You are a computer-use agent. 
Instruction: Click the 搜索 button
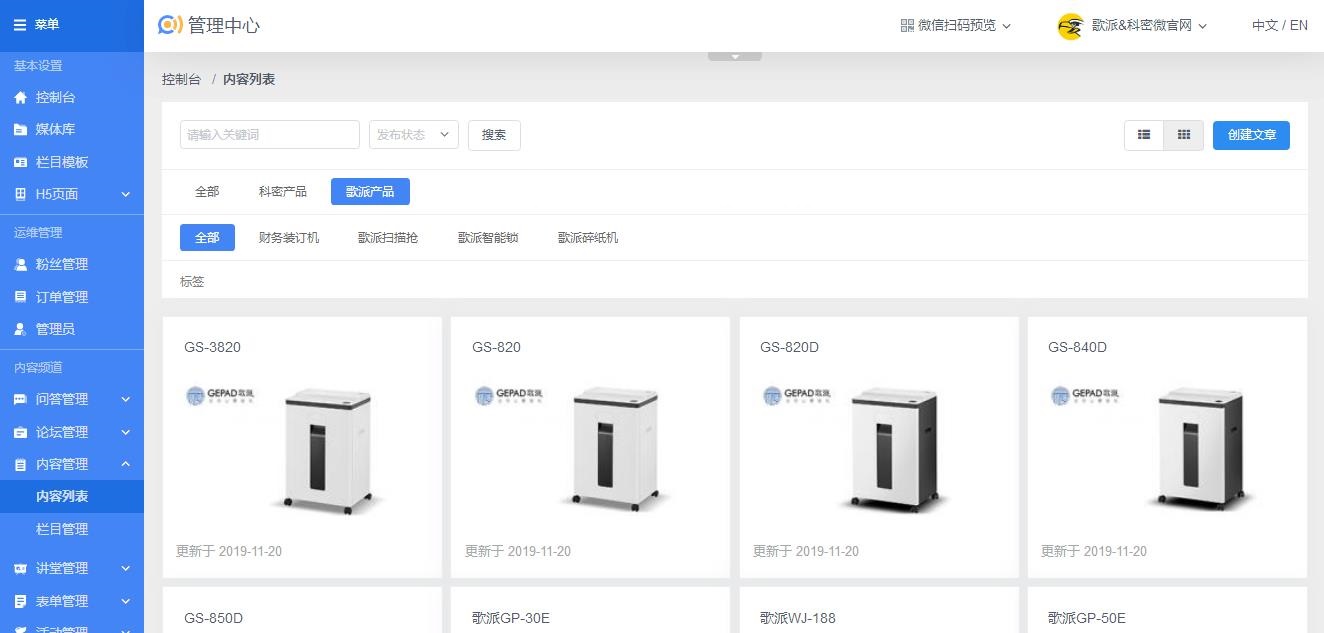click(494, 135)
